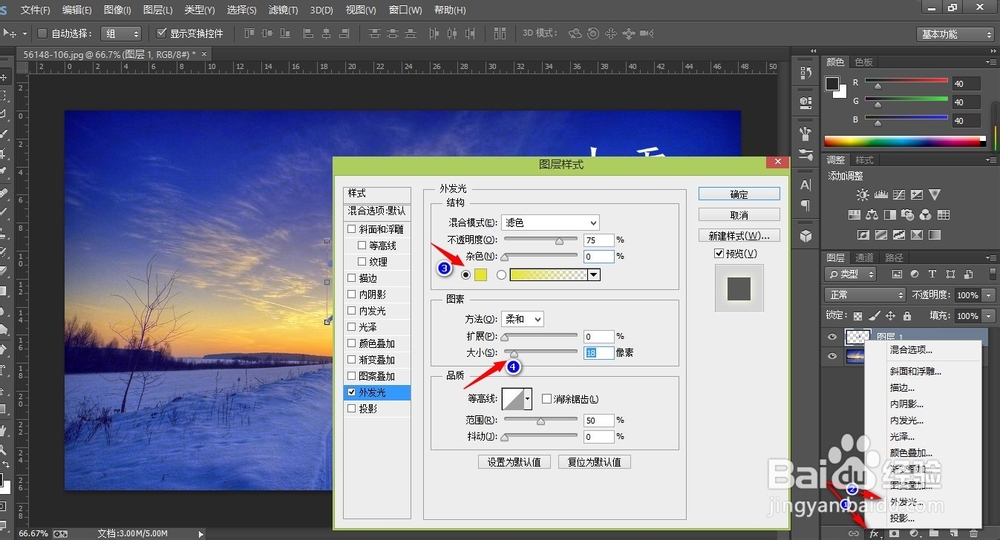1000x540 pixels.
Task: Click the 新建样式(W)... button
Action: pos(739,236)
